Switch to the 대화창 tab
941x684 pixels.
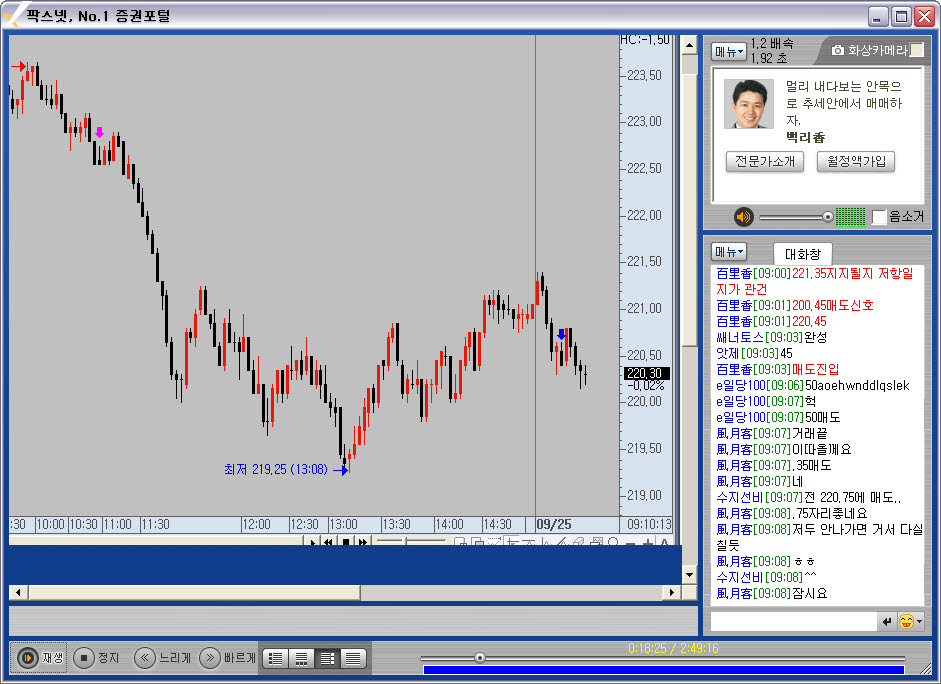pos(802,254)
